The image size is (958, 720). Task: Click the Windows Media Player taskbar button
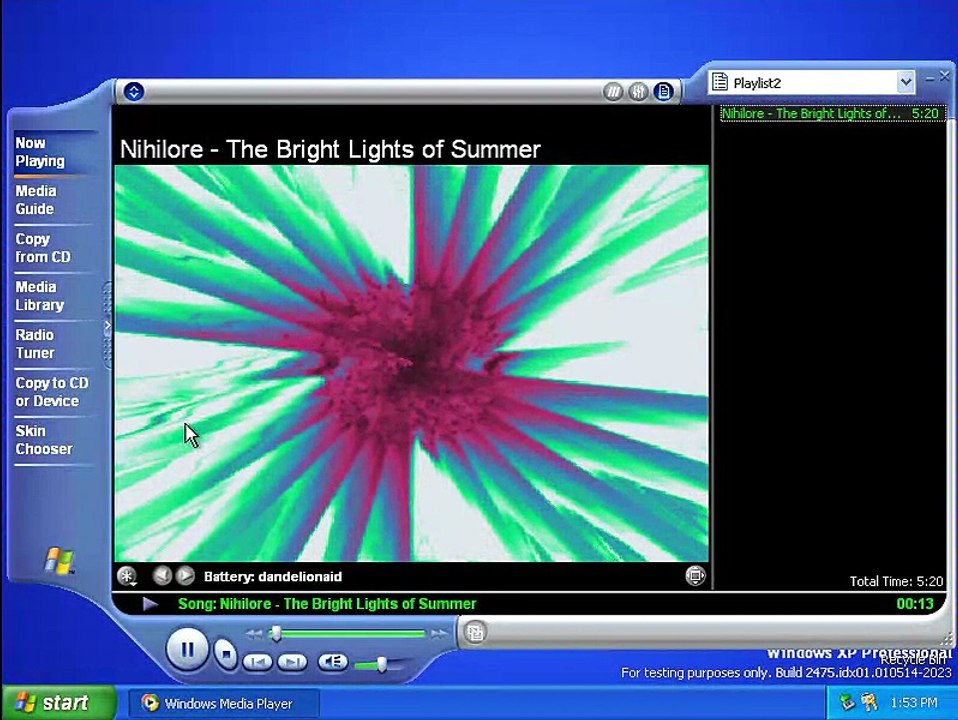tap(224, 703)
